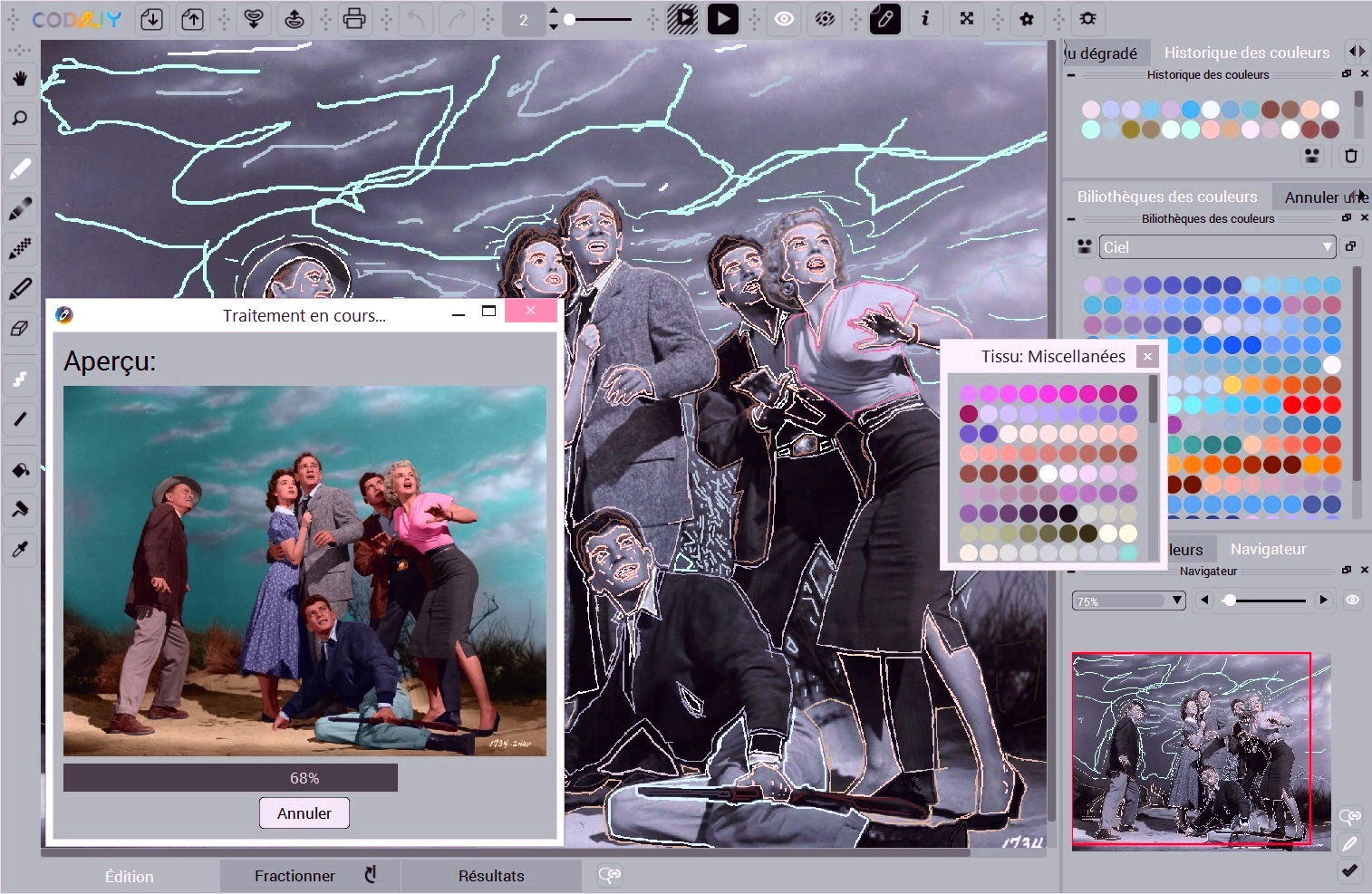Click the fit-to-screen cross arrows icon

click(967, 19)
